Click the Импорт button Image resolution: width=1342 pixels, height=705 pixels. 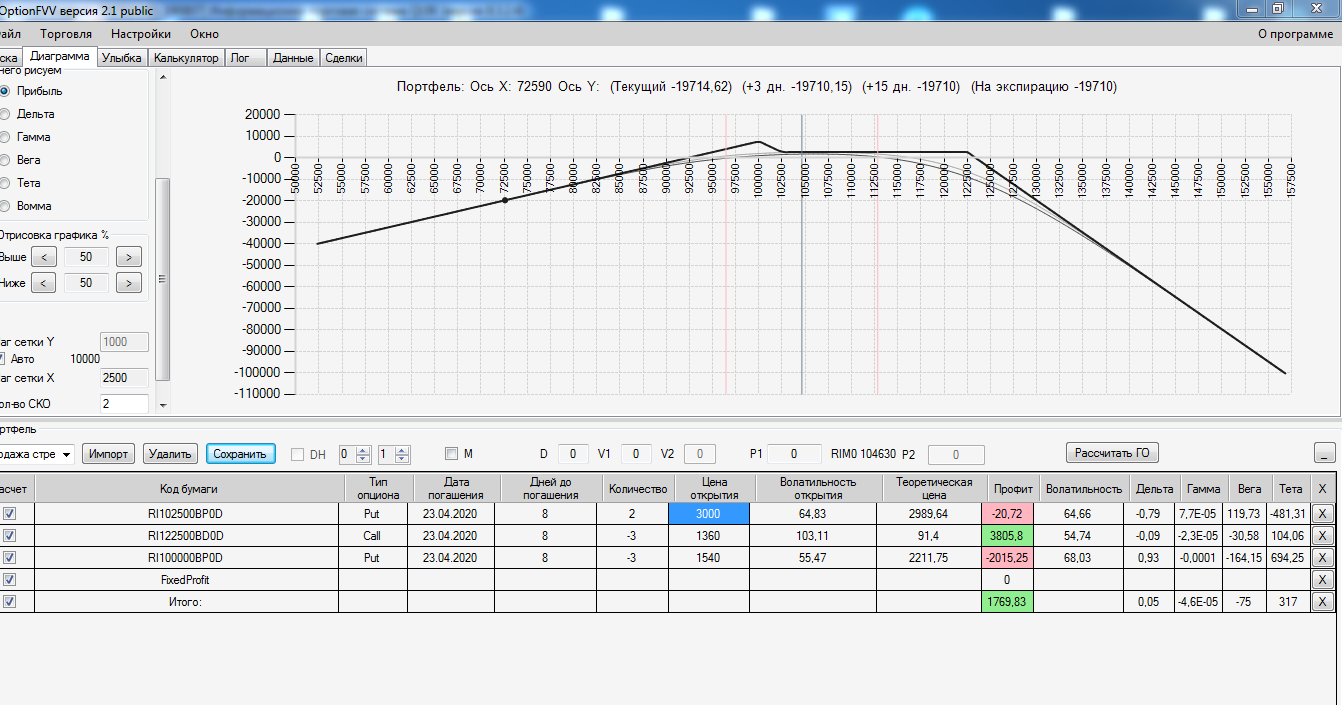click(108, 454)
